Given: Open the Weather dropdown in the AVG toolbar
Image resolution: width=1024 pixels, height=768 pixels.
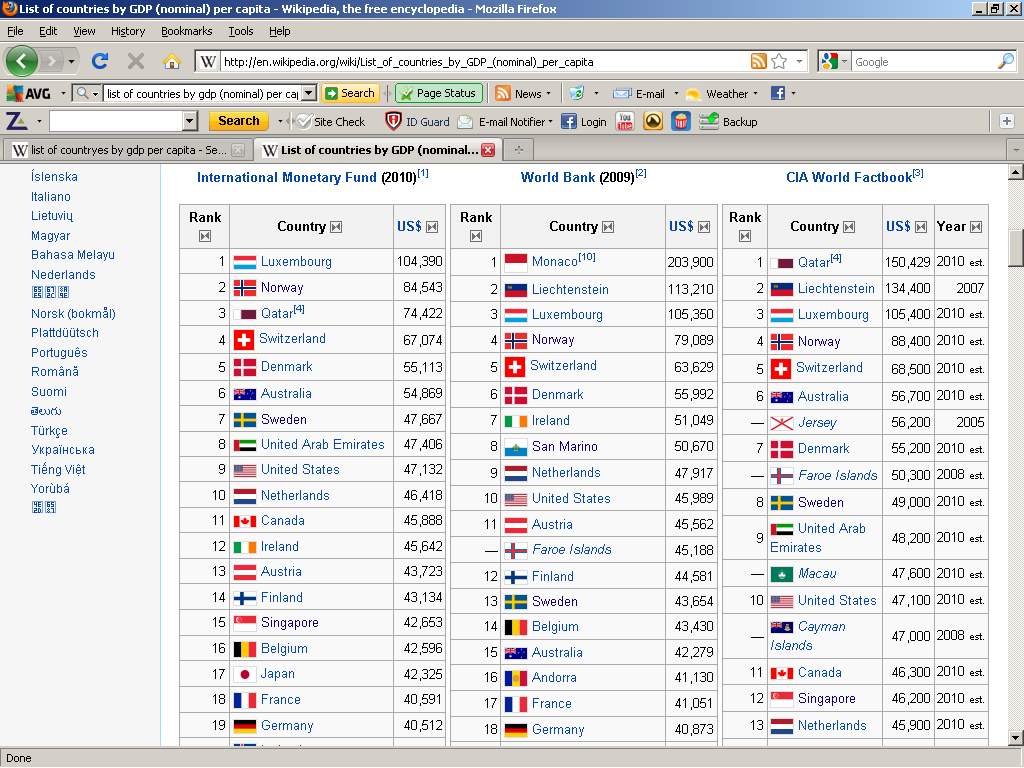Looking at the screenshot, I should pos(757,94).
